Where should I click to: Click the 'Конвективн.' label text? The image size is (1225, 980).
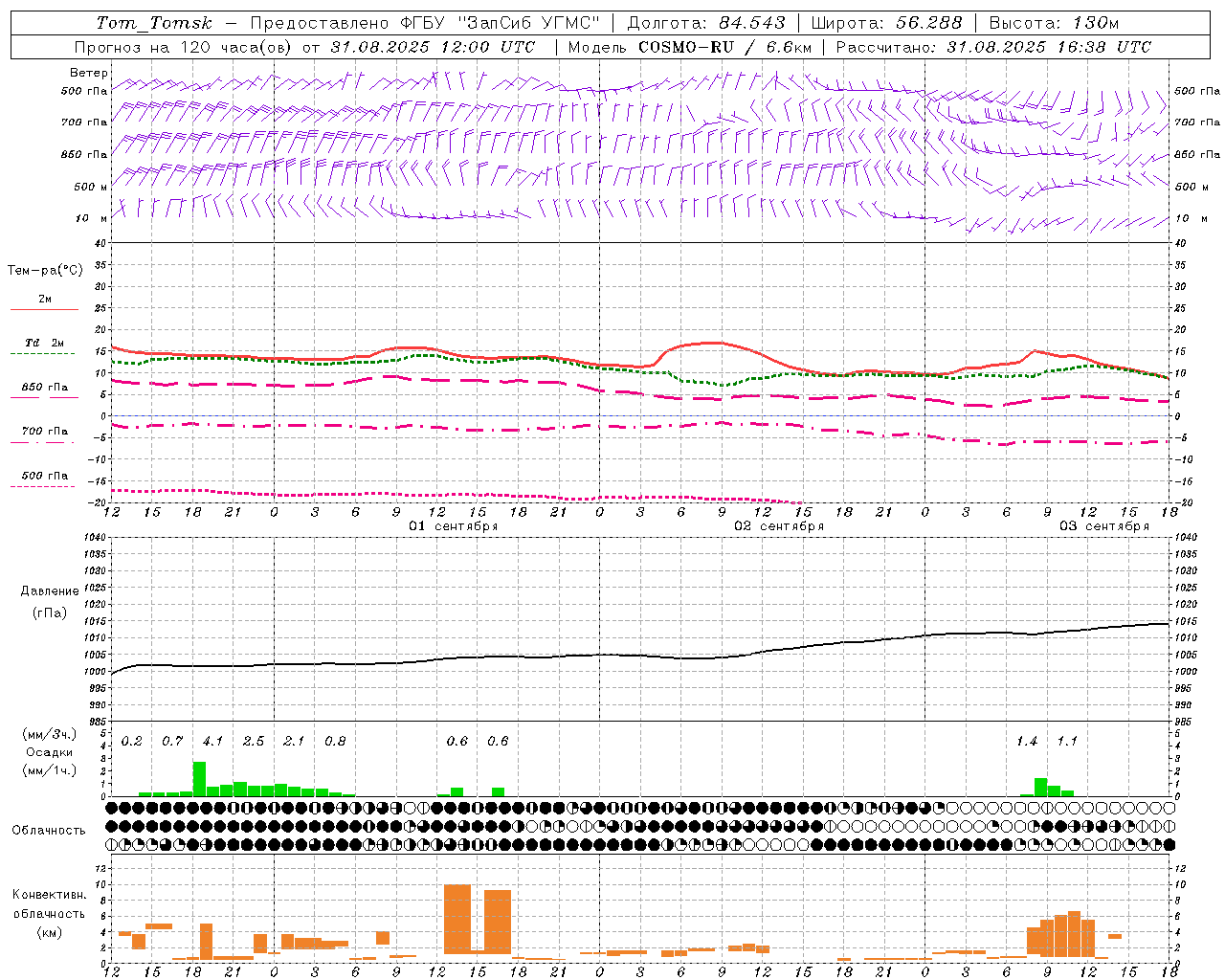[49, 895]
